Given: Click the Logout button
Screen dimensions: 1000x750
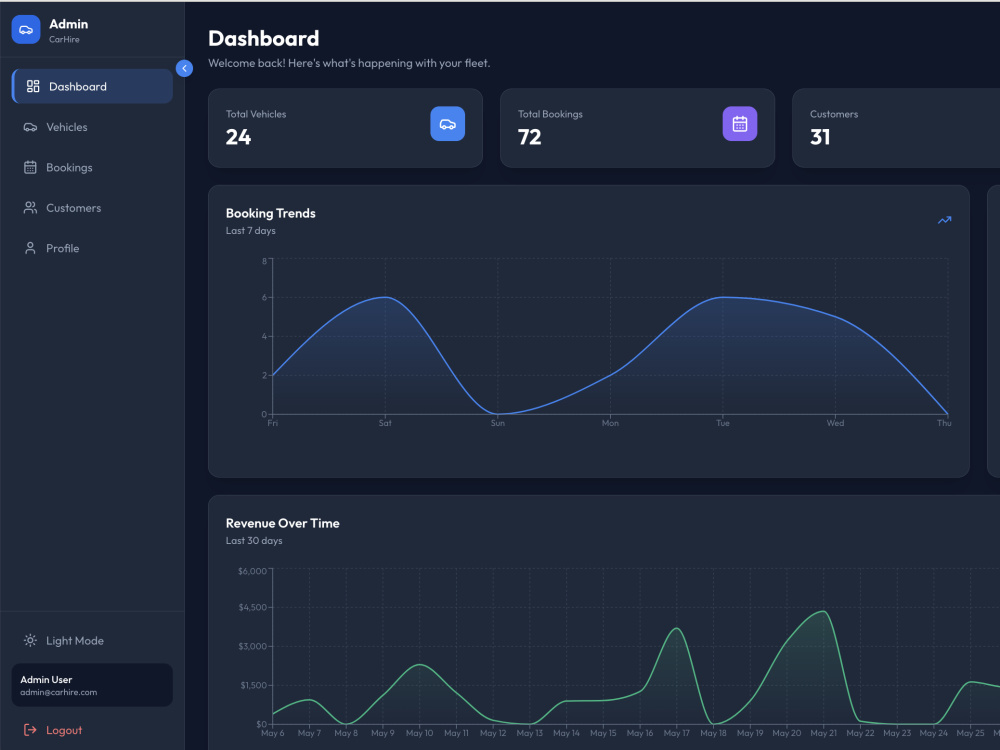Looking at the screenshot, I should [92, 730].
